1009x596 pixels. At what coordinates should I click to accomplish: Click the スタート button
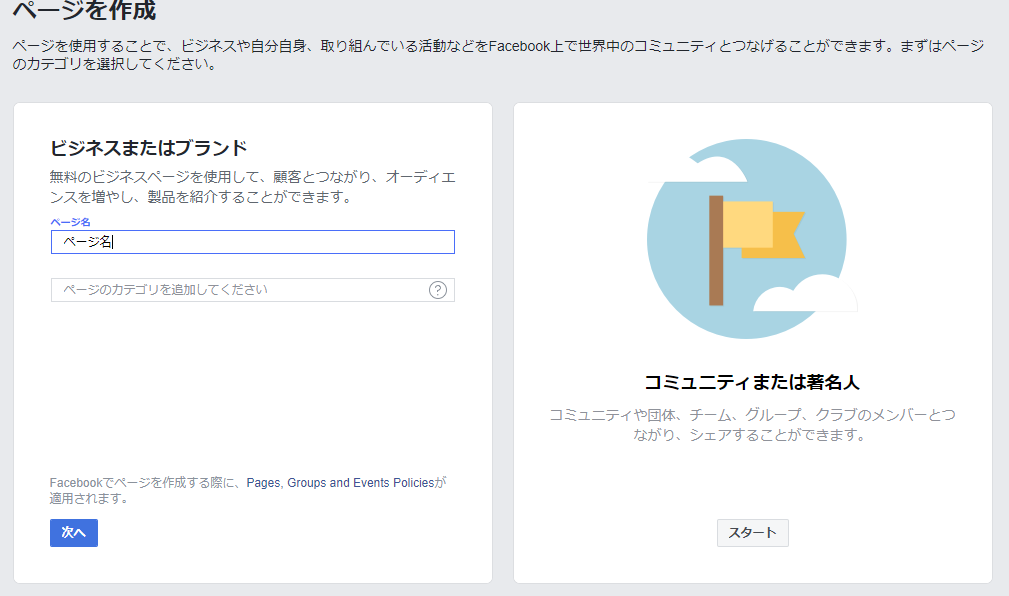753,533
